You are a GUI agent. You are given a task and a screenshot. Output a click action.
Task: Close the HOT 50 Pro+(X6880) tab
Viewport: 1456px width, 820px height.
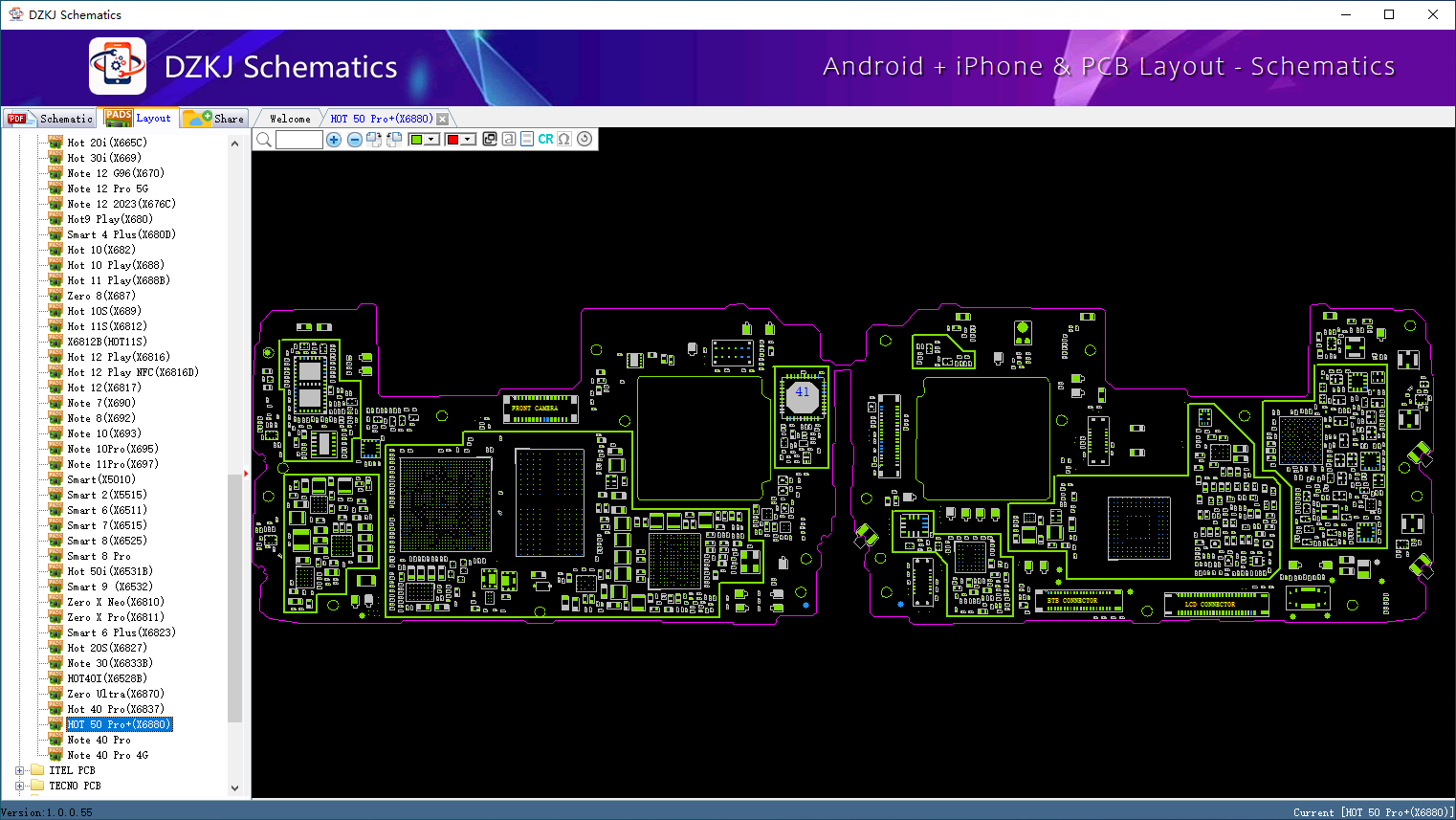tap(442, 120)
